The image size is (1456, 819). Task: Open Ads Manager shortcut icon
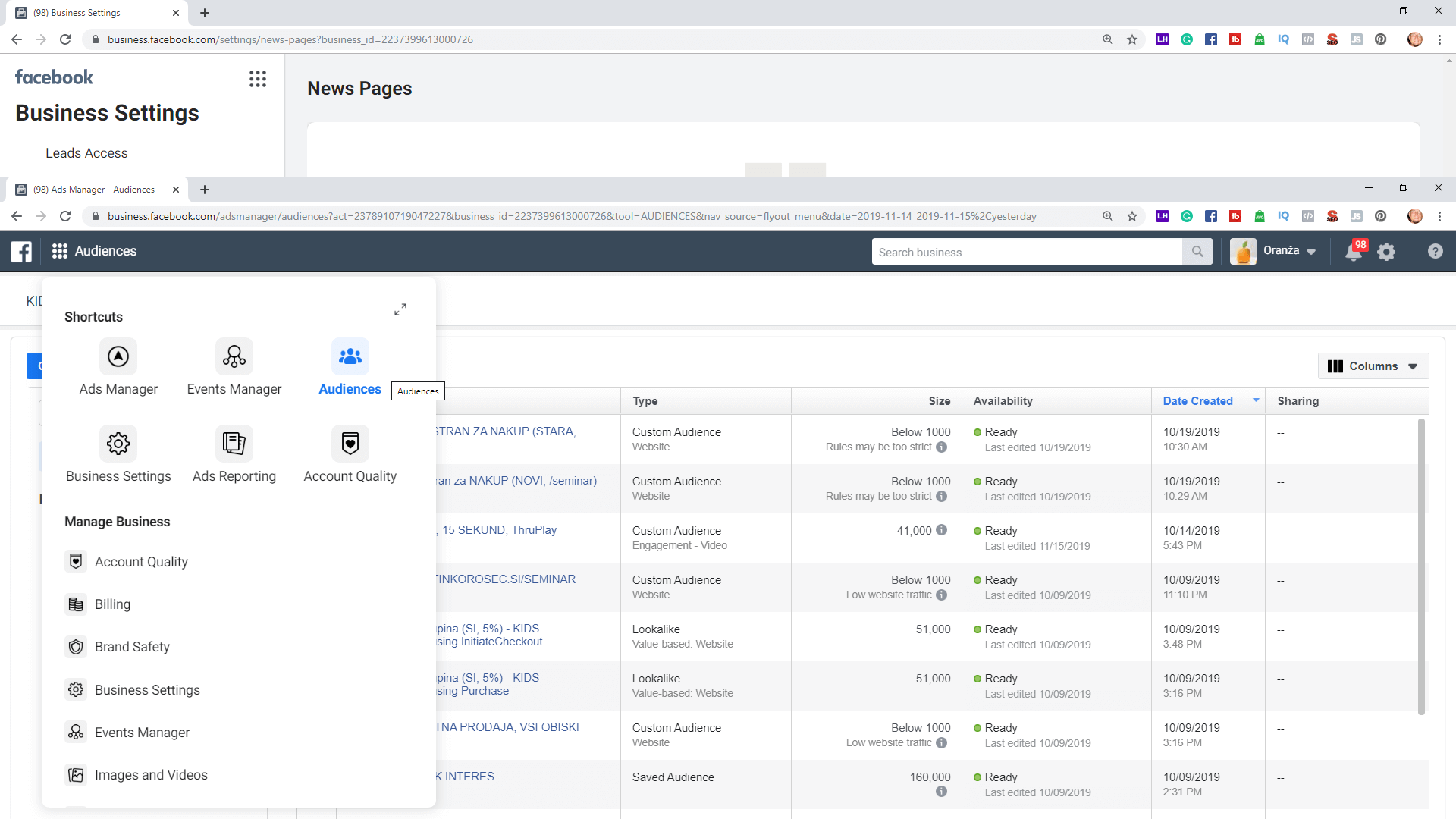(x=118, y=356)
